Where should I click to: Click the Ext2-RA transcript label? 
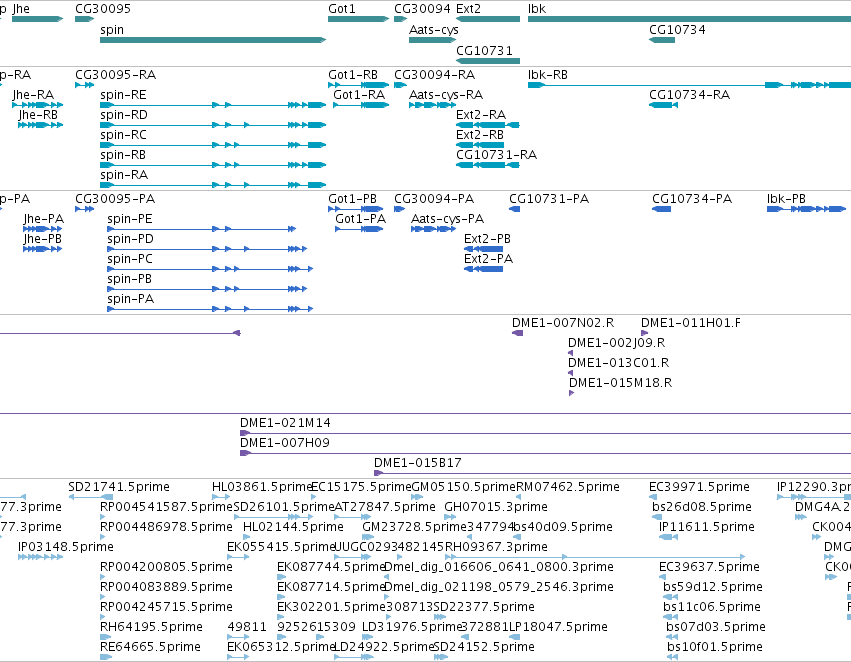point(481,114)
